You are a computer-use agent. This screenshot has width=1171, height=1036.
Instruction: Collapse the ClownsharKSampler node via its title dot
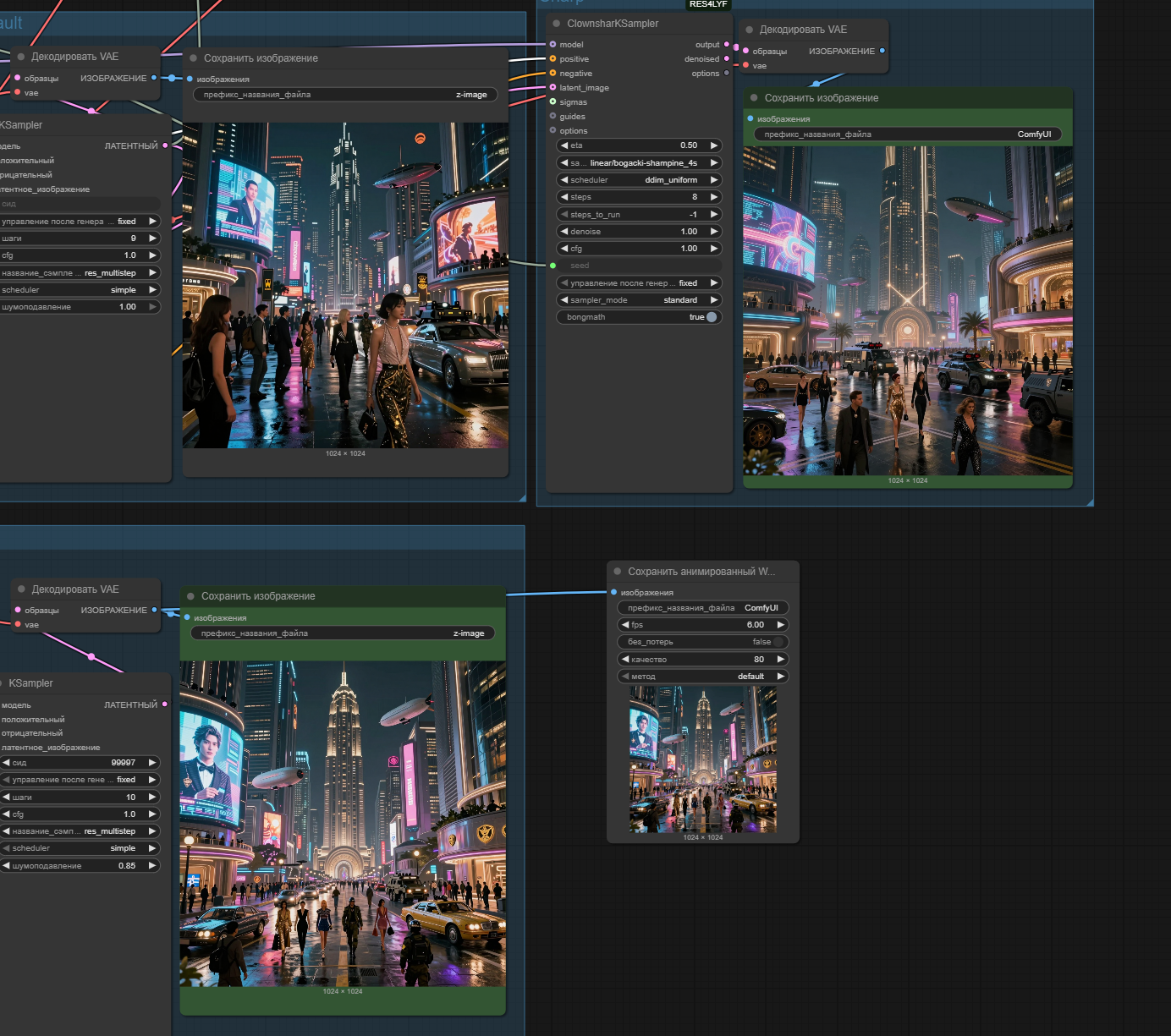[557, 24]
